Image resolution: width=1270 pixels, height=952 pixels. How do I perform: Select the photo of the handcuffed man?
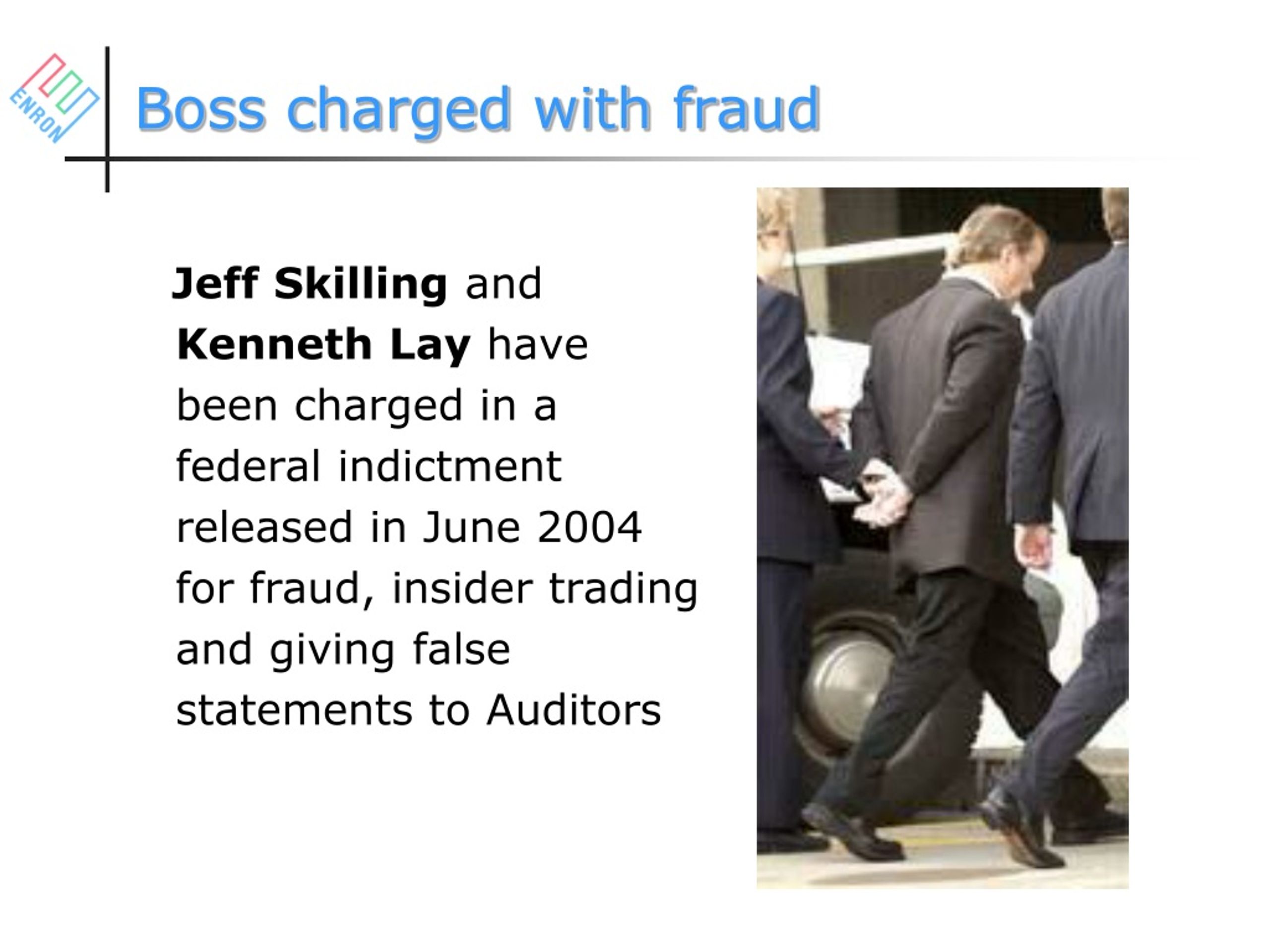[942, 537]
